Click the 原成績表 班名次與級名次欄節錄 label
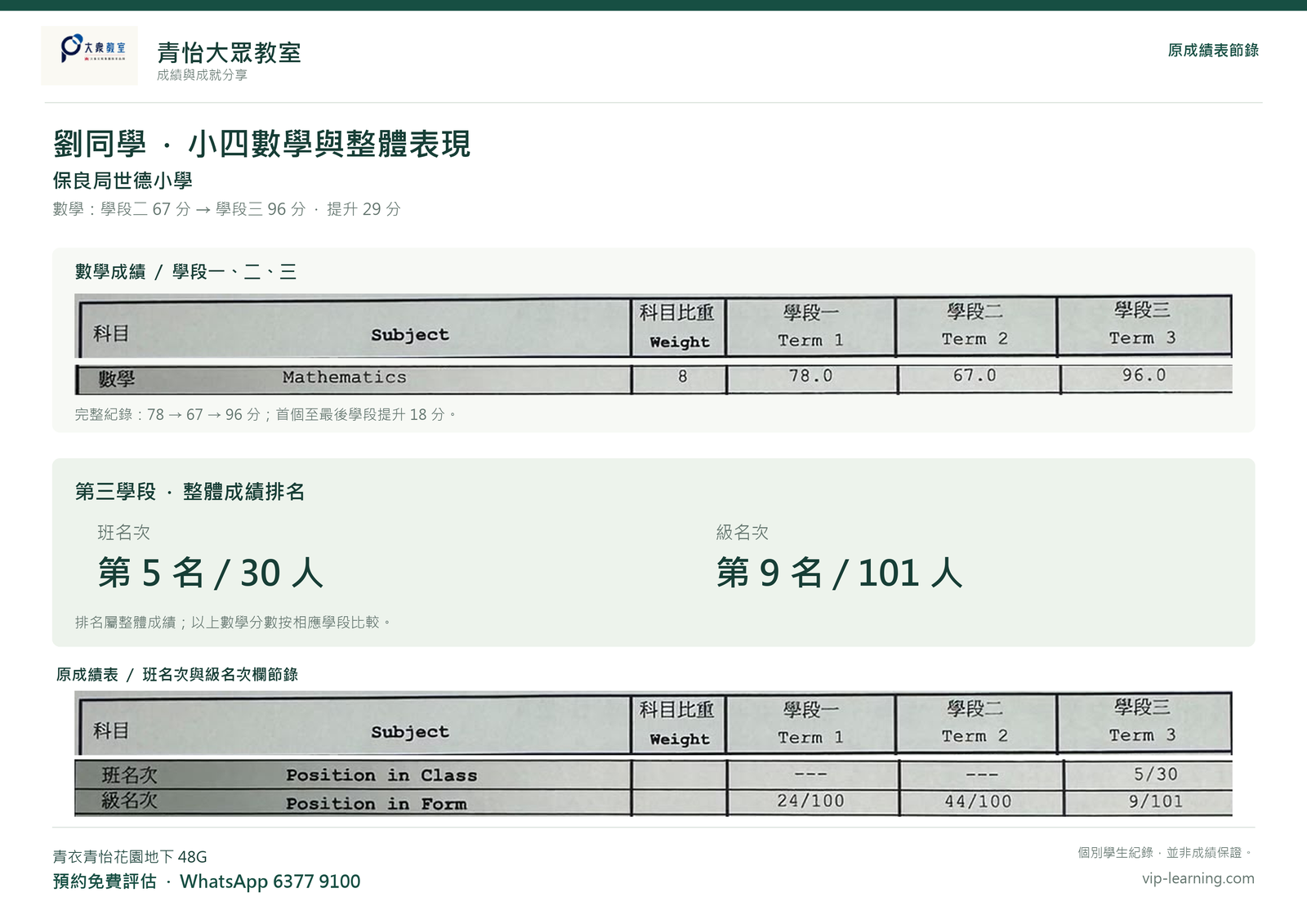 (177, 675)
